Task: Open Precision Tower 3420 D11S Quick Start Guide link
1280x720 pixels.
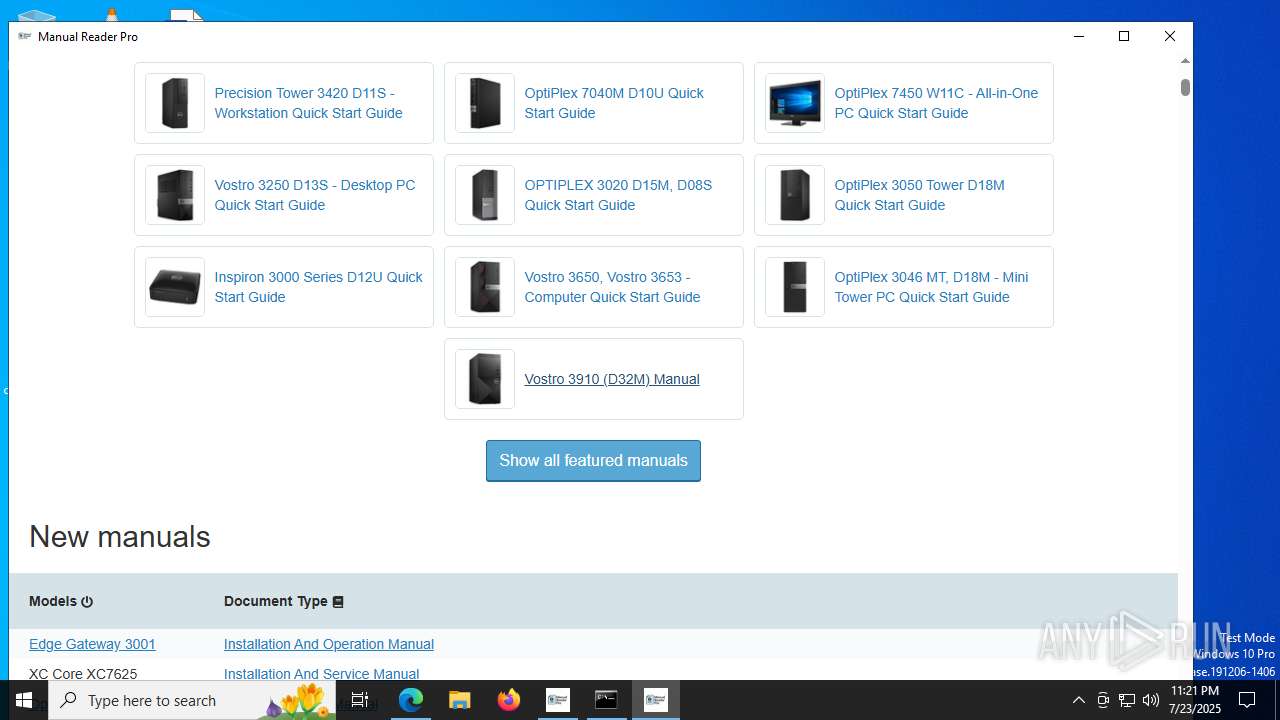Action: point(308,103)
